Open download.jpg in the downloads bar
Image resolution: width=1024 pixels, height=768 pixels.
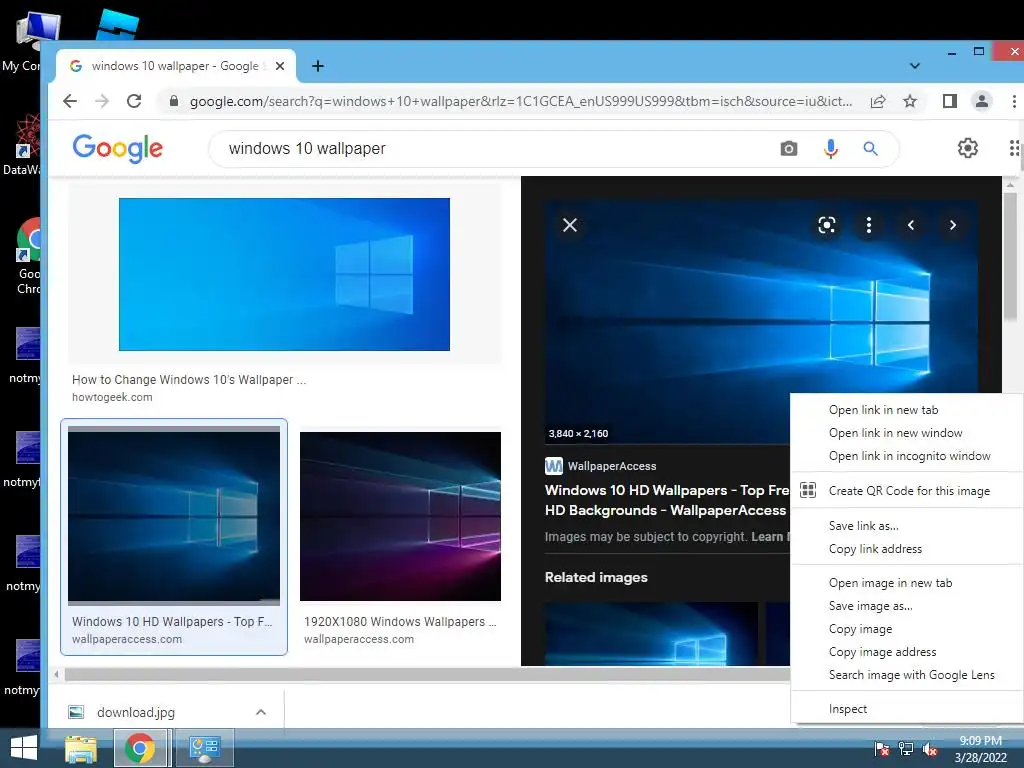click(x=136, y=712)
